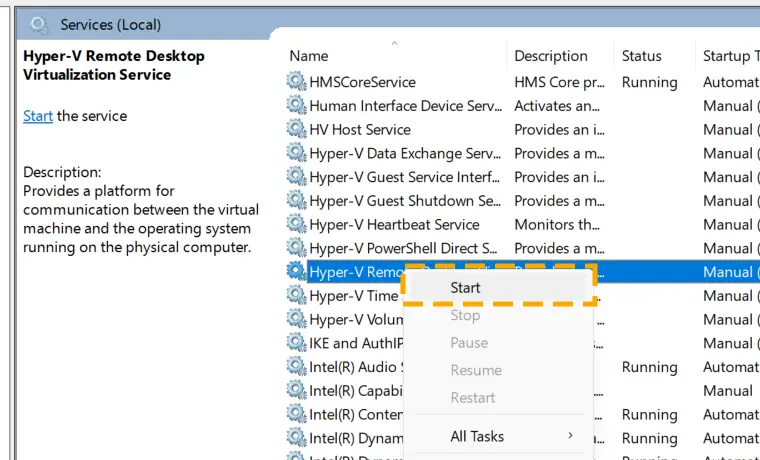Select the Intel(R) Audio service row

point(355,367)
